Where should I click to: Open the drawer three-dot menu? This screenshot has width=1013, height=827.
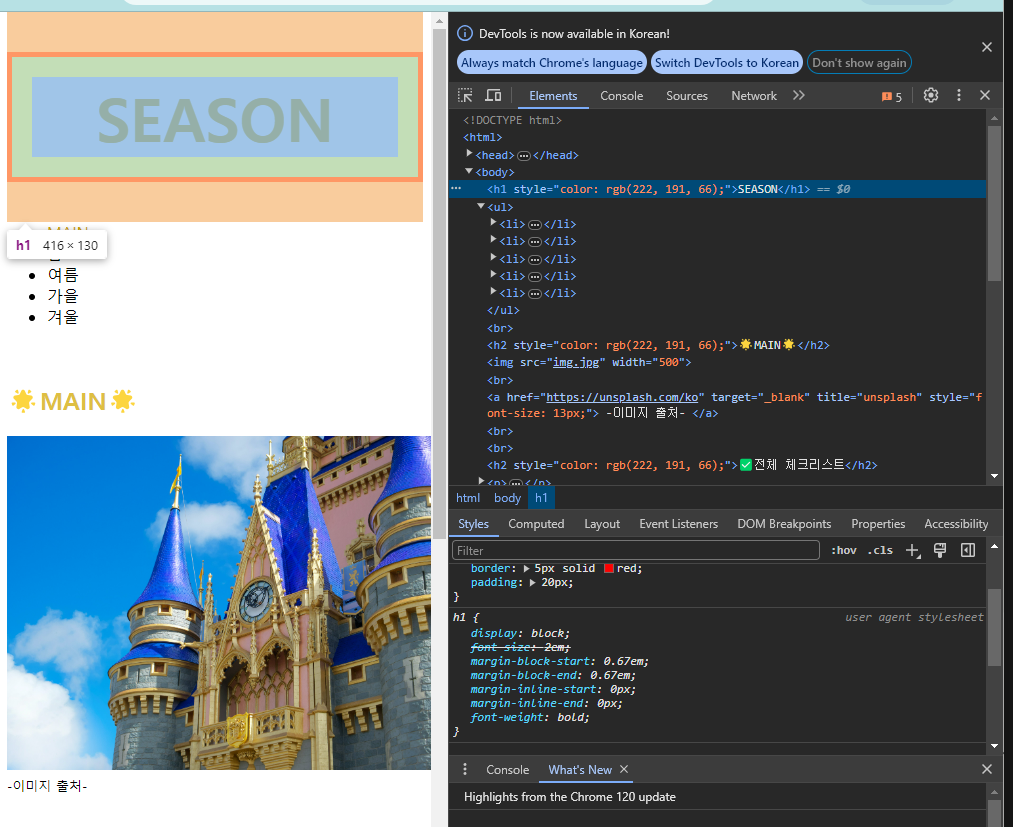465,769
